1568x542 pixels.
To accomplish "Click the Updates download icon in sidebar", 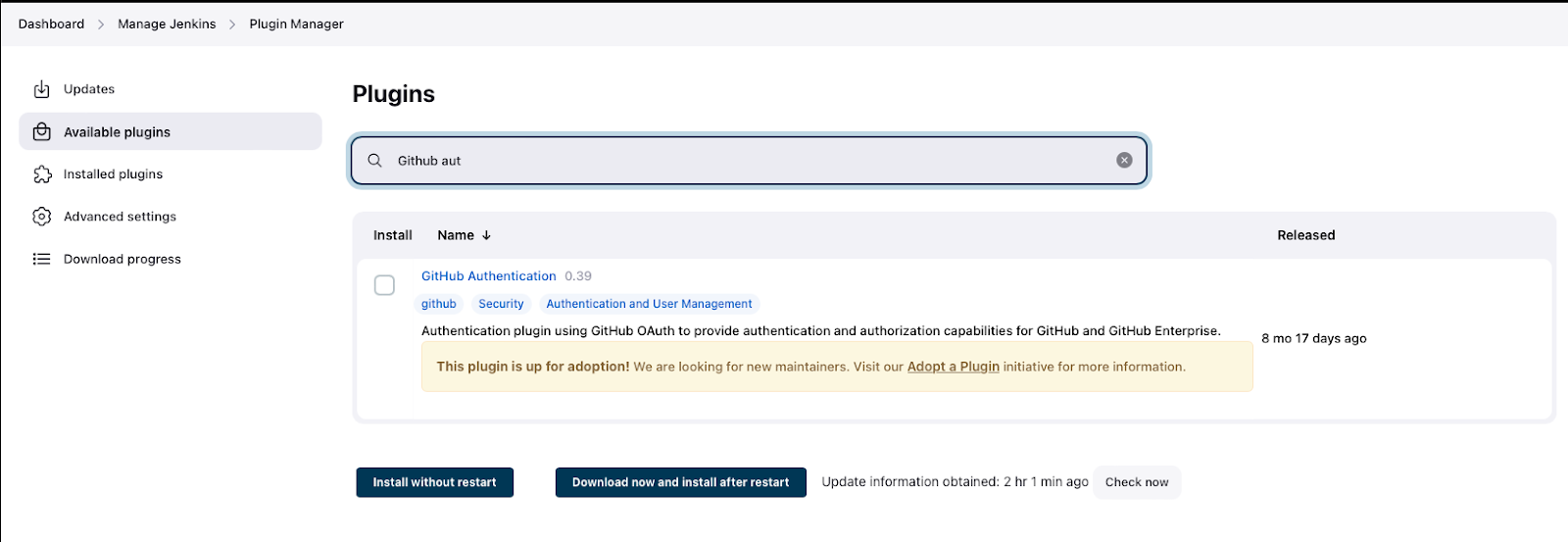I will click(x=41, y=89).
